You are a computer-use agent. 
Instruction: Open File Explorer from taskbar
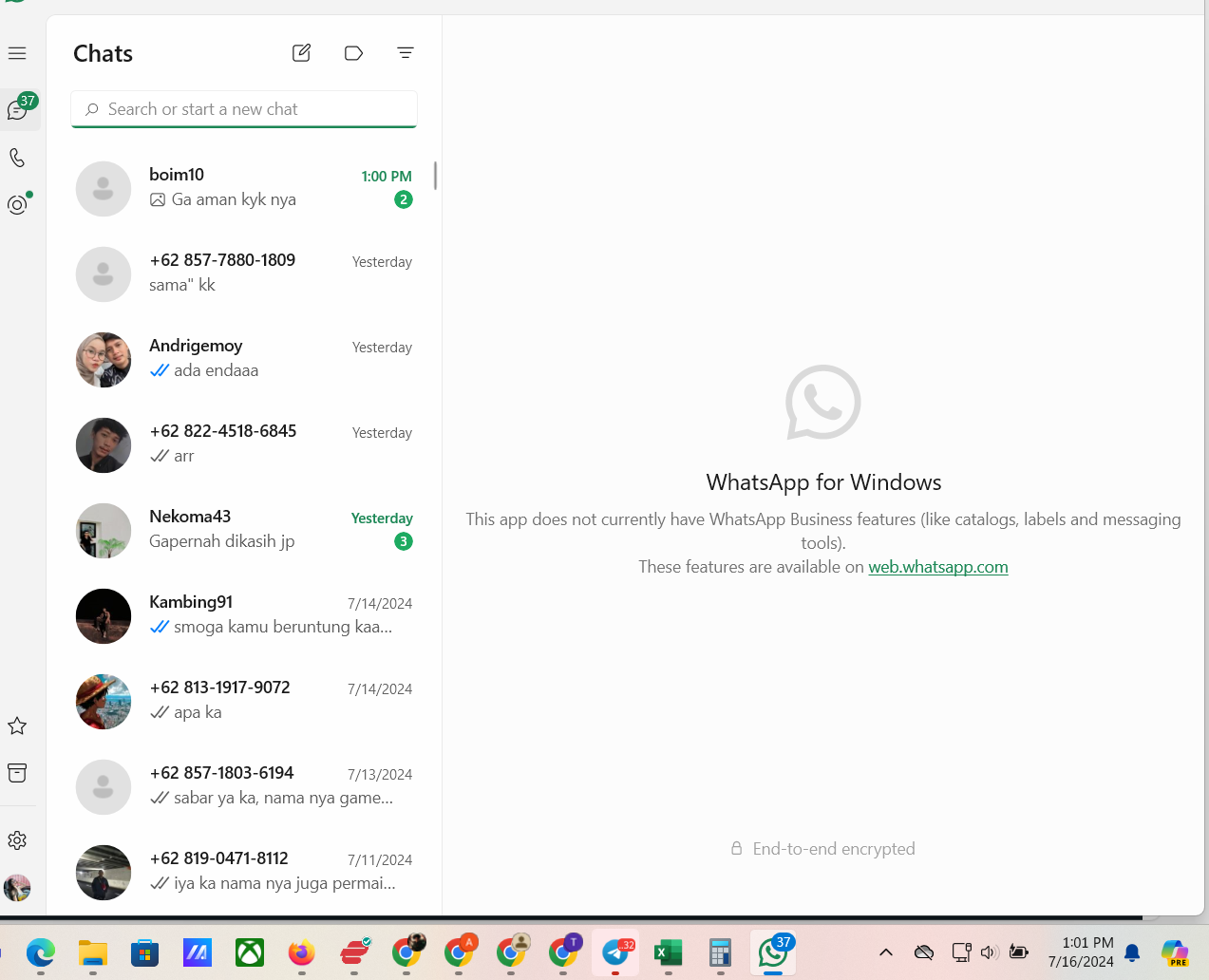point(93,952)
